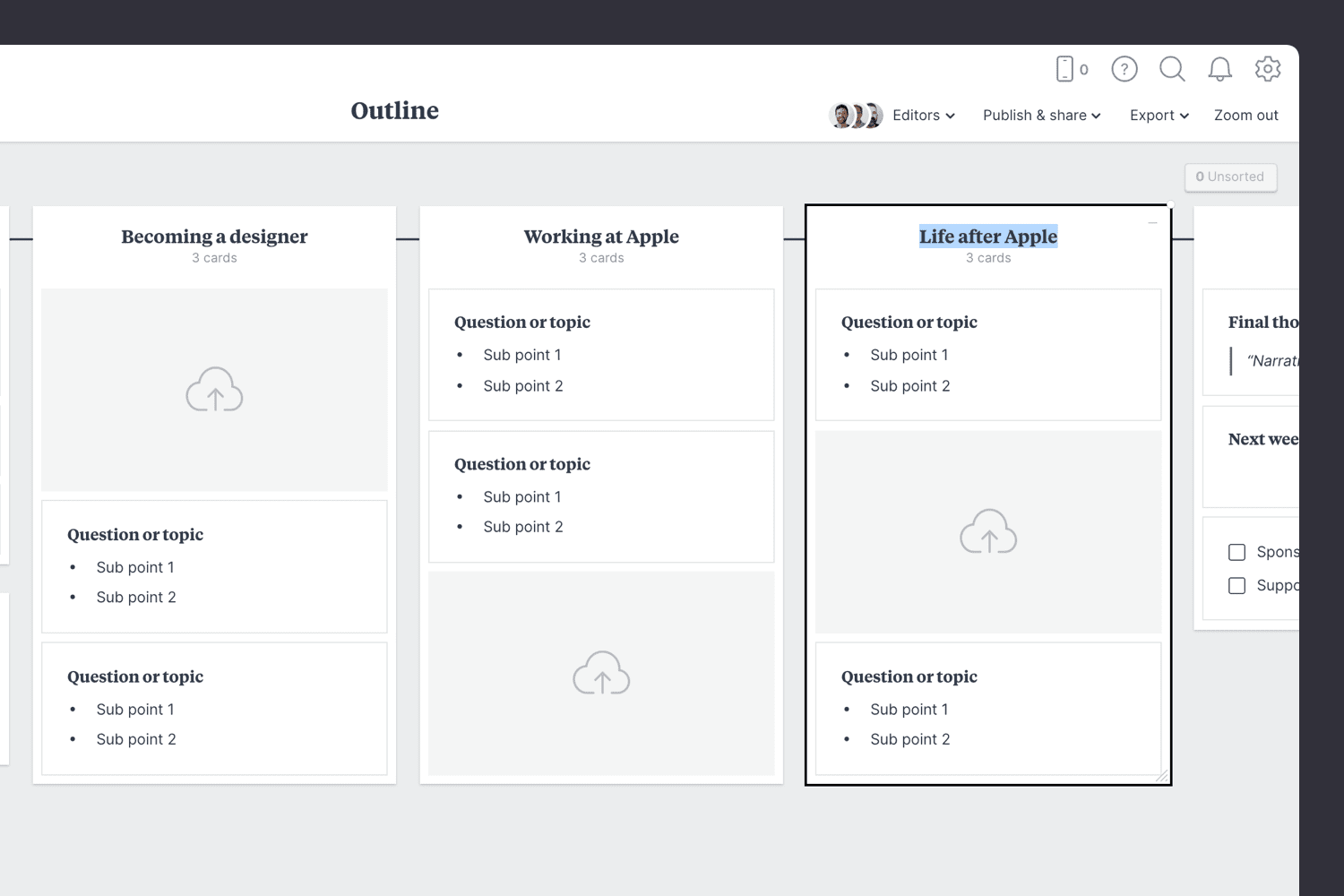
Task: Click the Outline document title
Action: [x=394, y=110]
